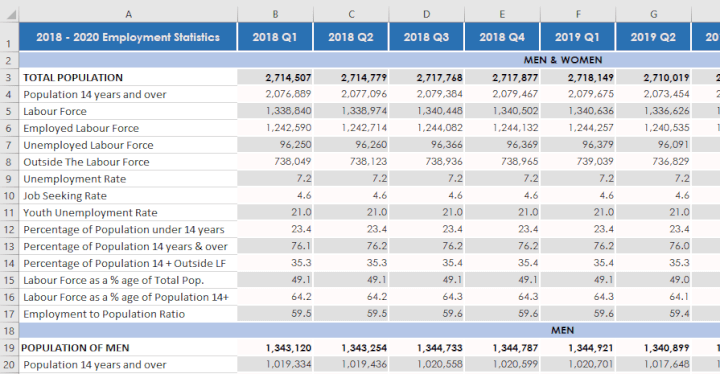Select 2018 Q1 total population value 2,714,507
This screenshot has width=720, height=374.
tap(275, 77)
